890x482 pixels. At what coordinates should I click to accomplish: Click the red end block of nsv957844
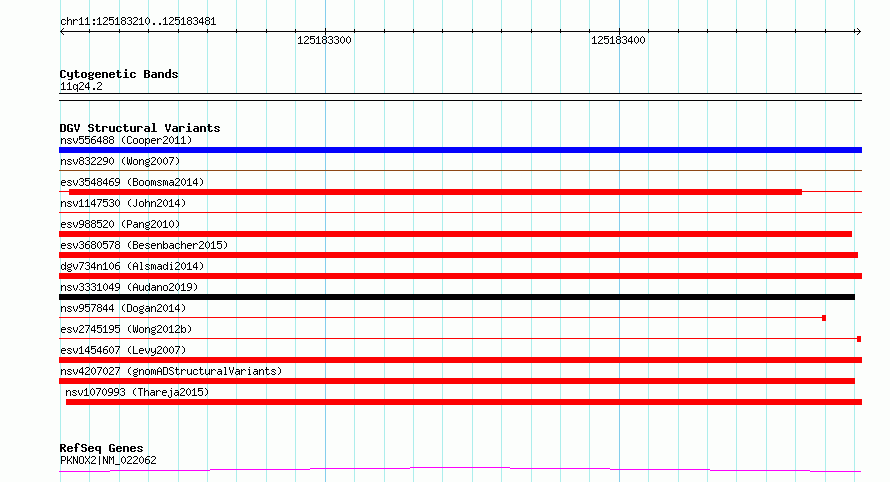click(x=824, y=318)
